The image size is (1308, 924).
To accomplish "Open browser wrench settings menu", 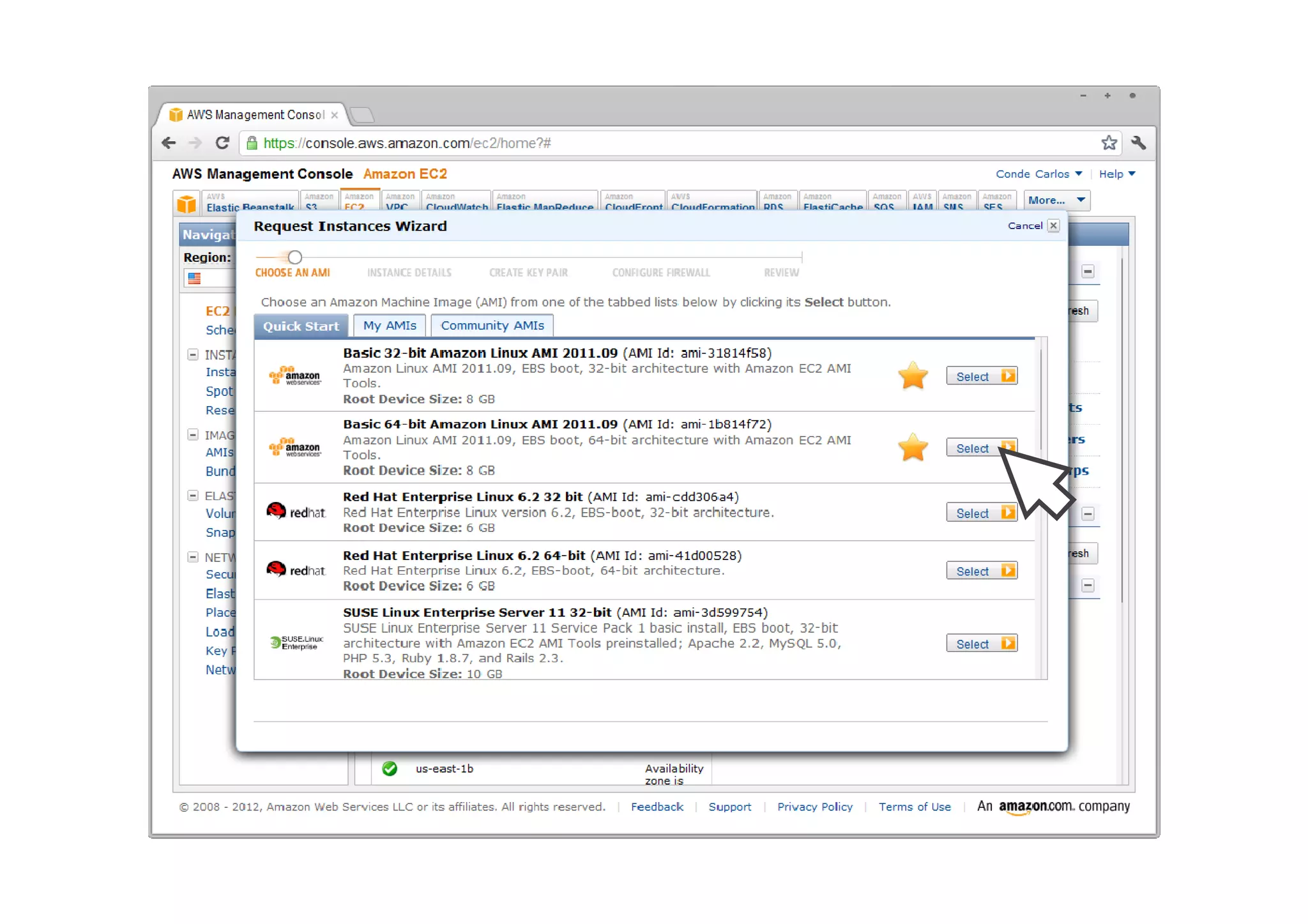I will point(1138,143).
